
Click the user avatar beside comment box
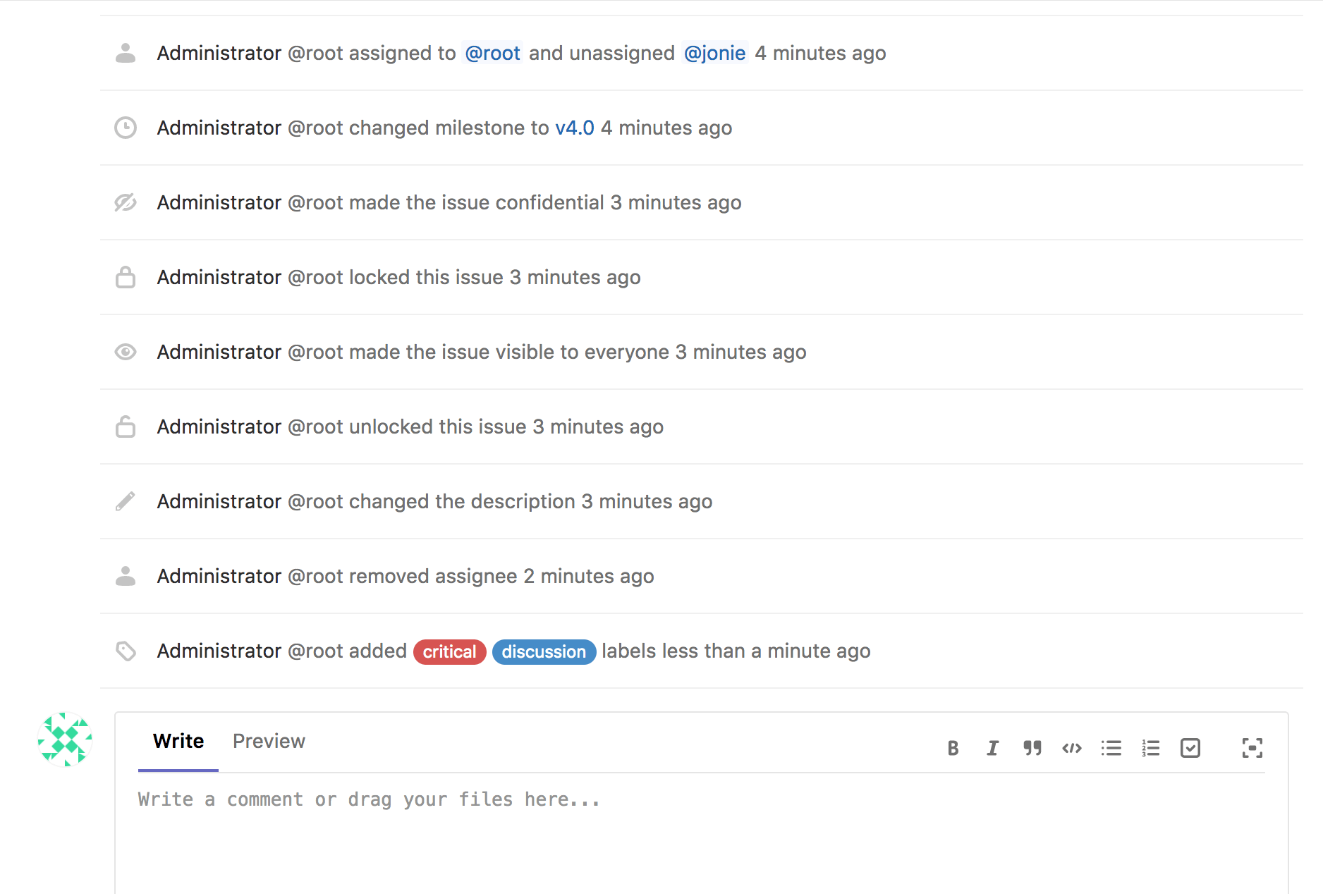pyautogui.click(x=65, y=739)
